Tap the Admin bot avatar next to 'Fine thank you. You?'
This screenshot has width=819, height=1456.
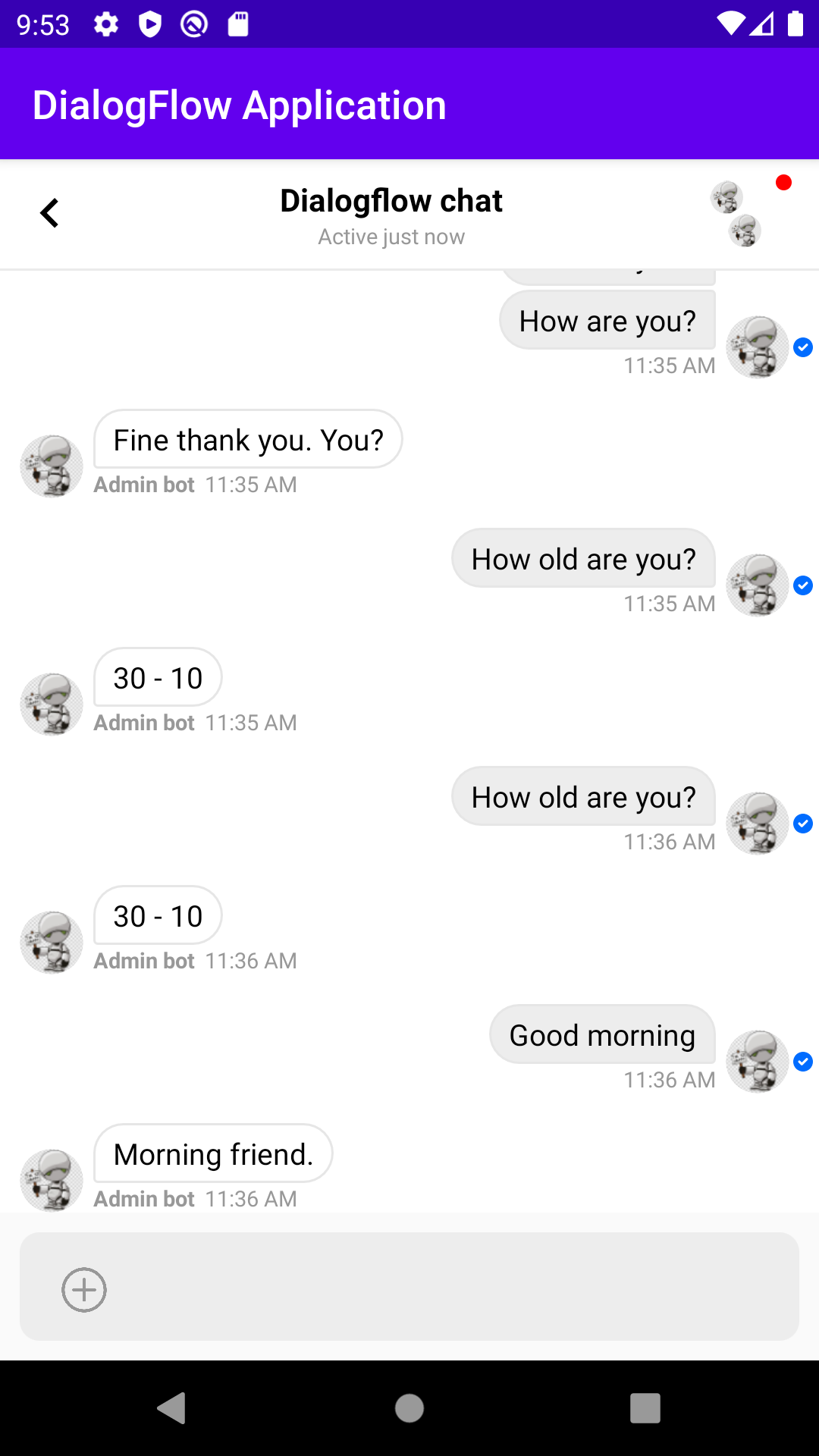coord(51,466)
